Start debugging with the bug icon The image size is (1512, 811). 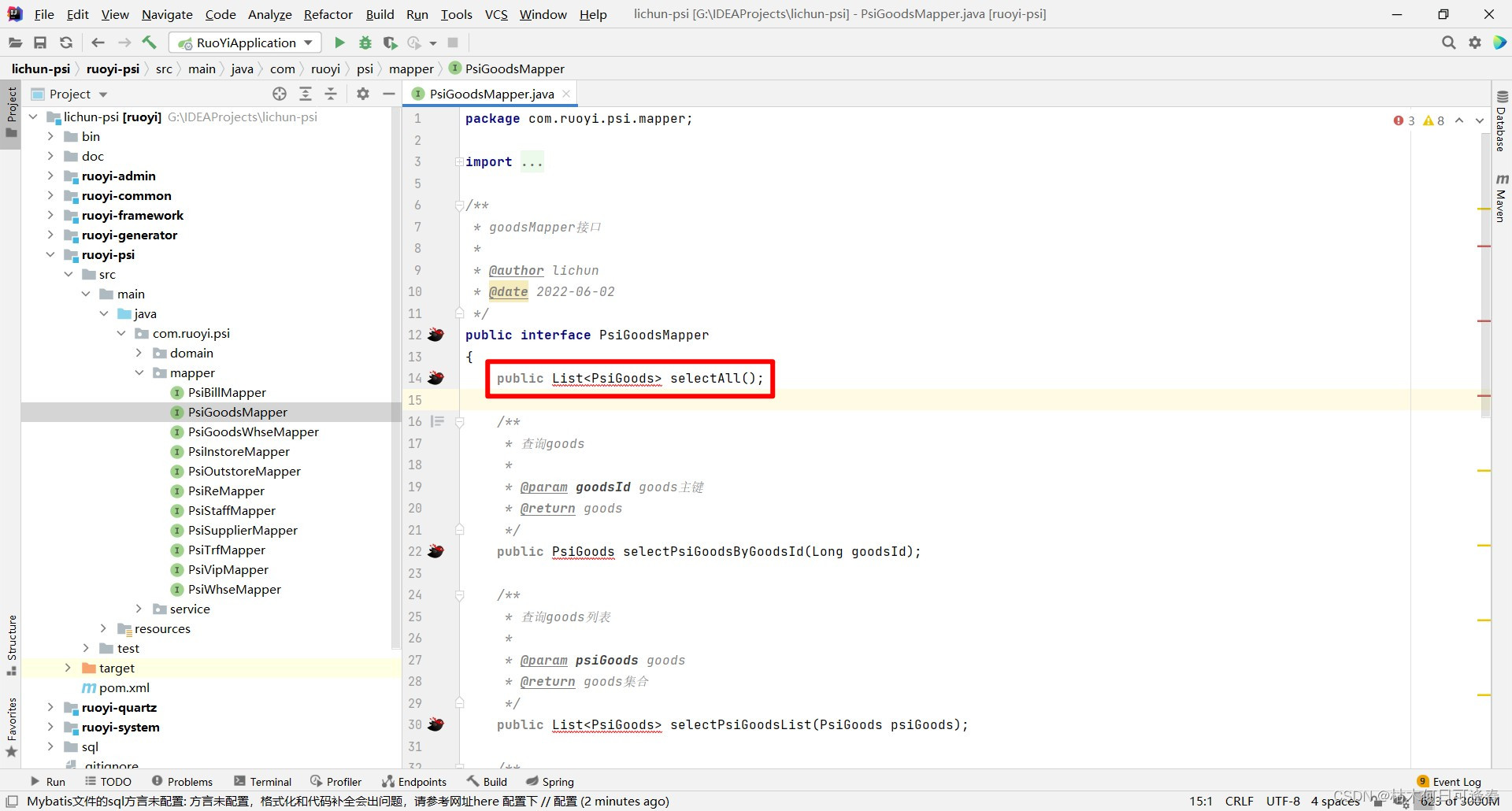pyautogui.click(x=365, y=43)
